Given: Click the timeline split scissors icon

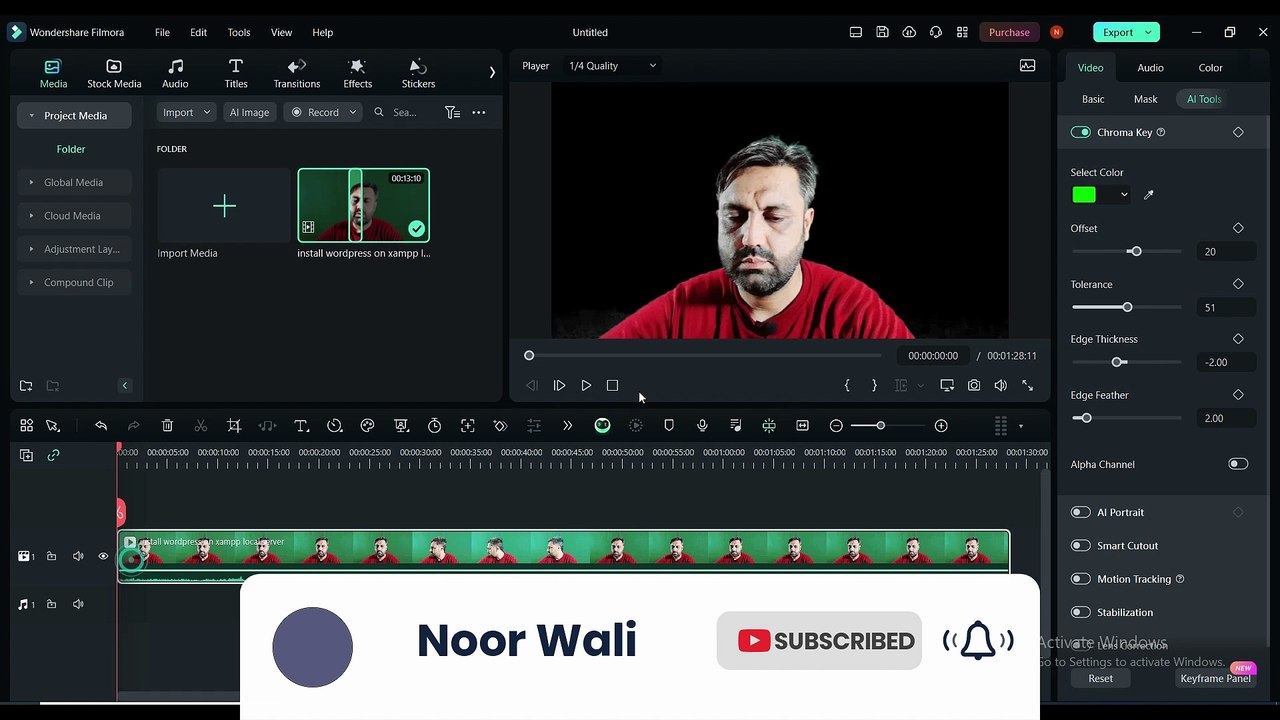Looking at the screenshot, I should (x=201, y=426).
